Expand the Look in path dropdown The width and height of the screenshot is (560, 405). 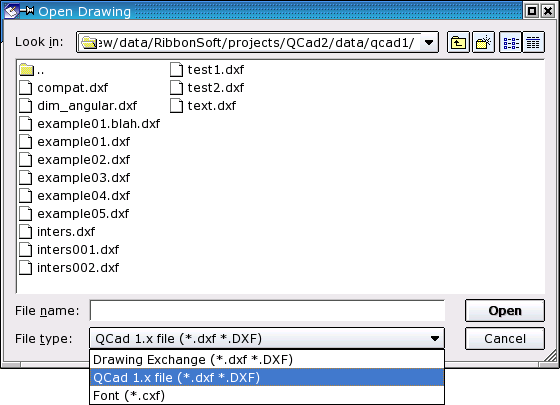click(x=429, y=43)
